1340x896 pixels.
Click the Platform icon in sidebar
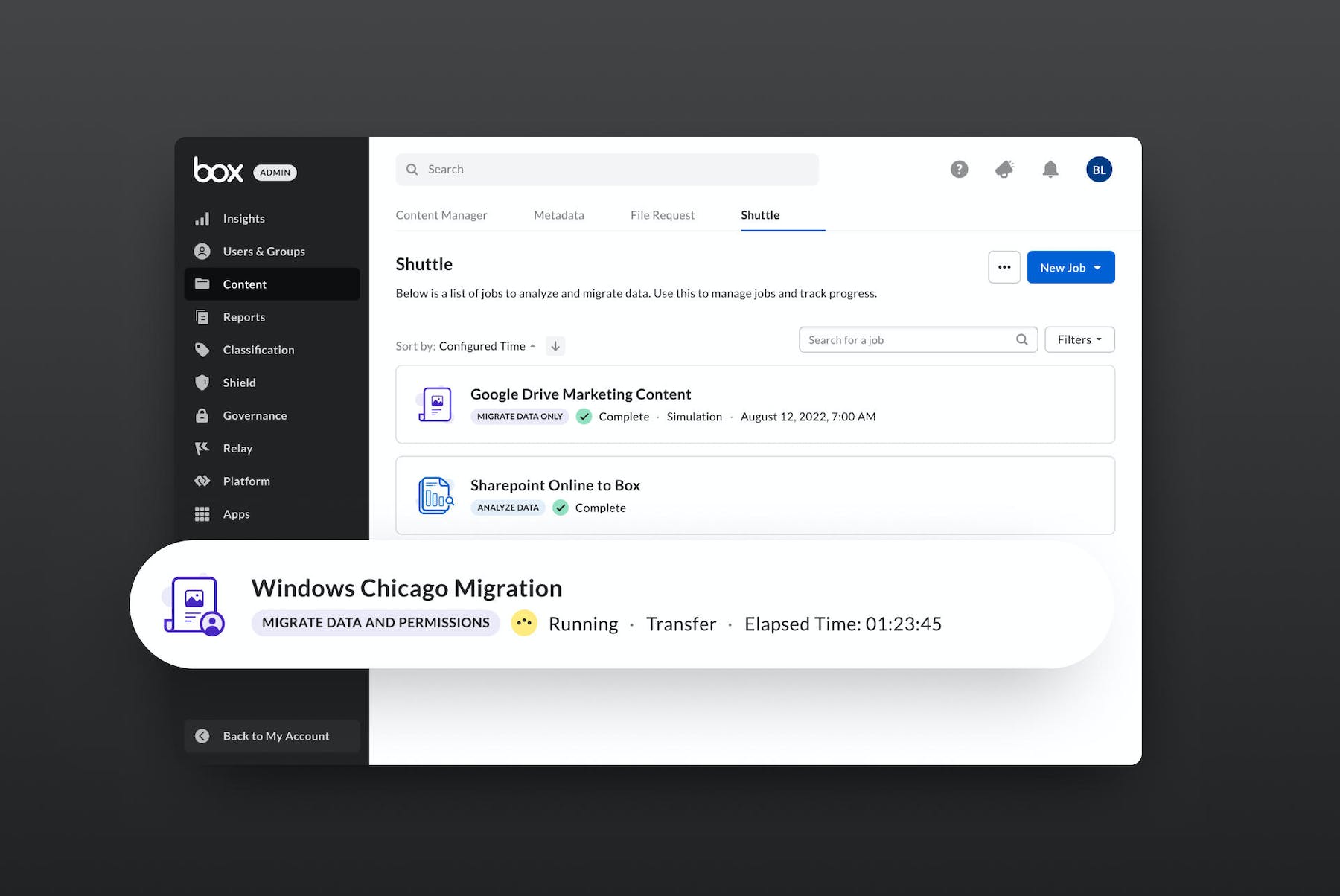click(202, 481)
